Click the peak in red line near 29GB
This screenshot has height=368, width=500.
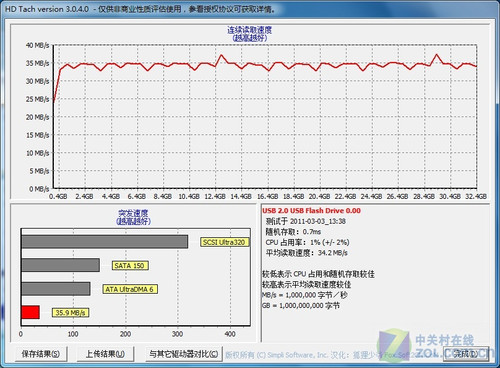coord(437,55)
